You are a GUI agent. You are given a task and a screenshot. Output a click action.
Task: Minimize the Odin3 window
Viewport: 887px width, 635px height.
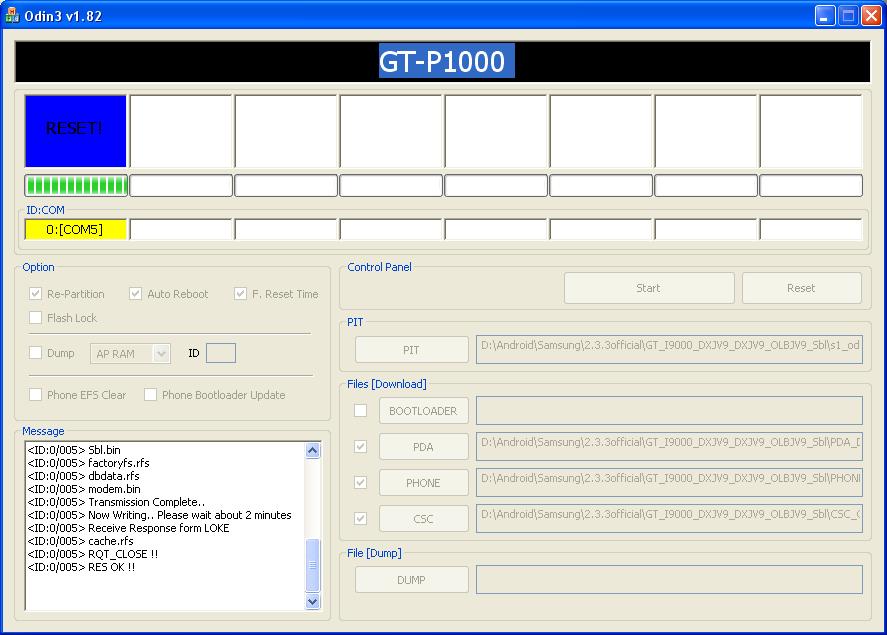825,16
